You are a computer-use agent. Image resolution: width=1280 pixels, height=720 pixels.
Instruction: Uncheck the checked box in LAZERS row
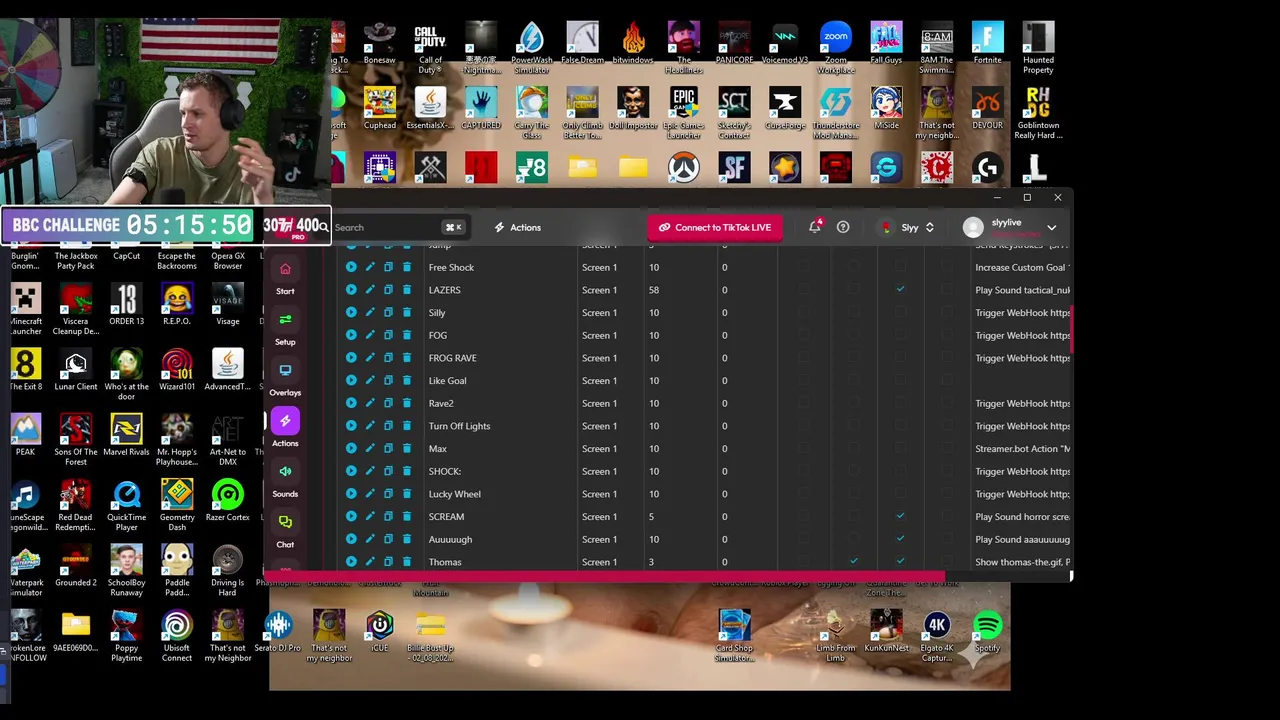pos(900,290)
